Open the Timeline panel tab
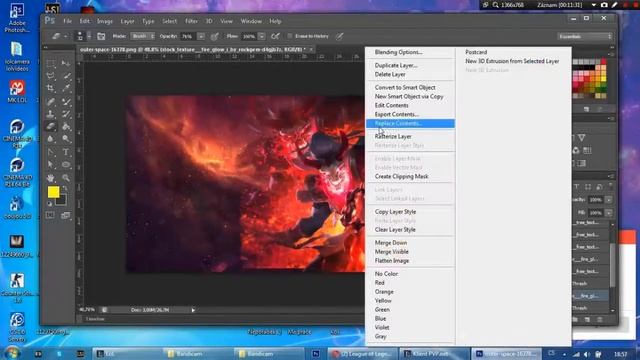This screenshot has height=360, width=640. 95,319
